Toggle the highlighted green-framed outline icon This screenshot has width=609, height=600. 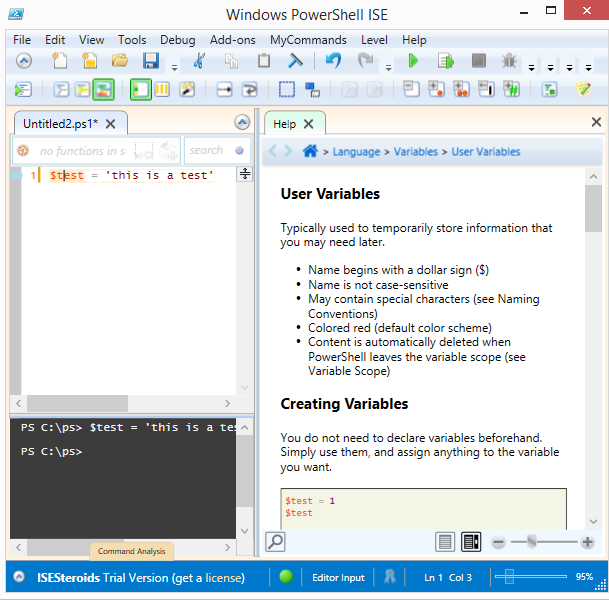[x=103, y=90]
